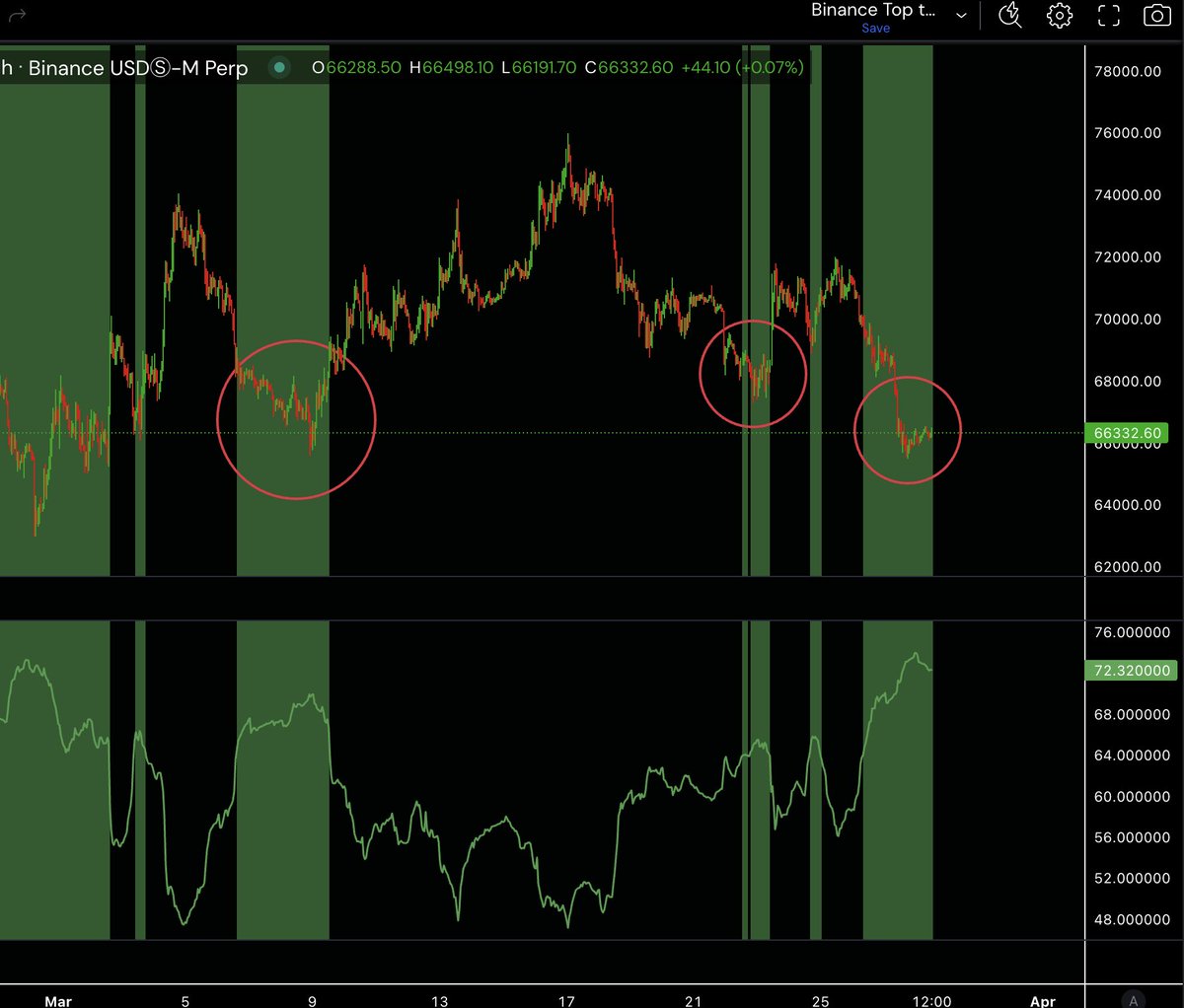
Task: Click the 76000.00 price axis label
Action: pos(1127,133)
